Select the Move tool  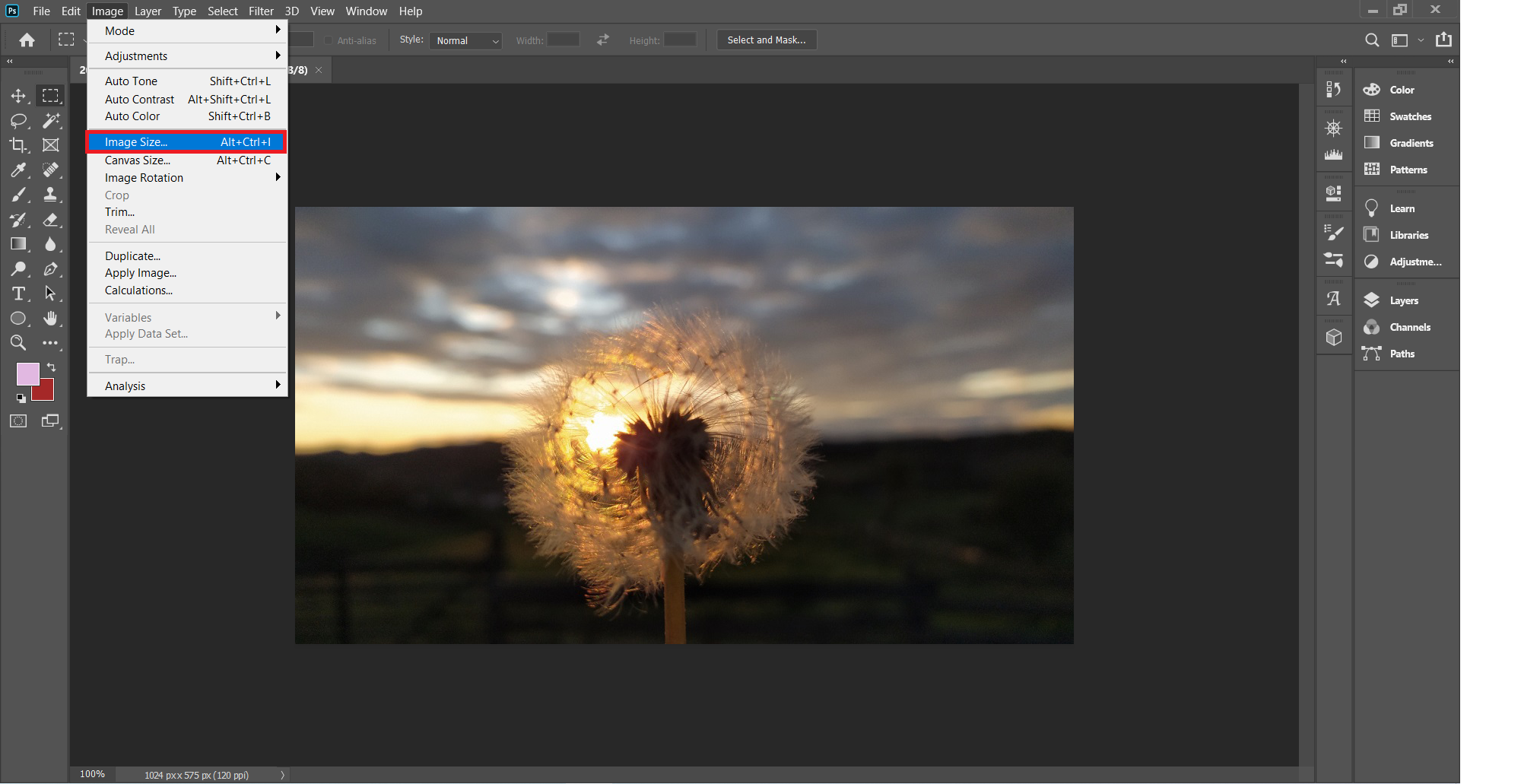click(18, 96)
